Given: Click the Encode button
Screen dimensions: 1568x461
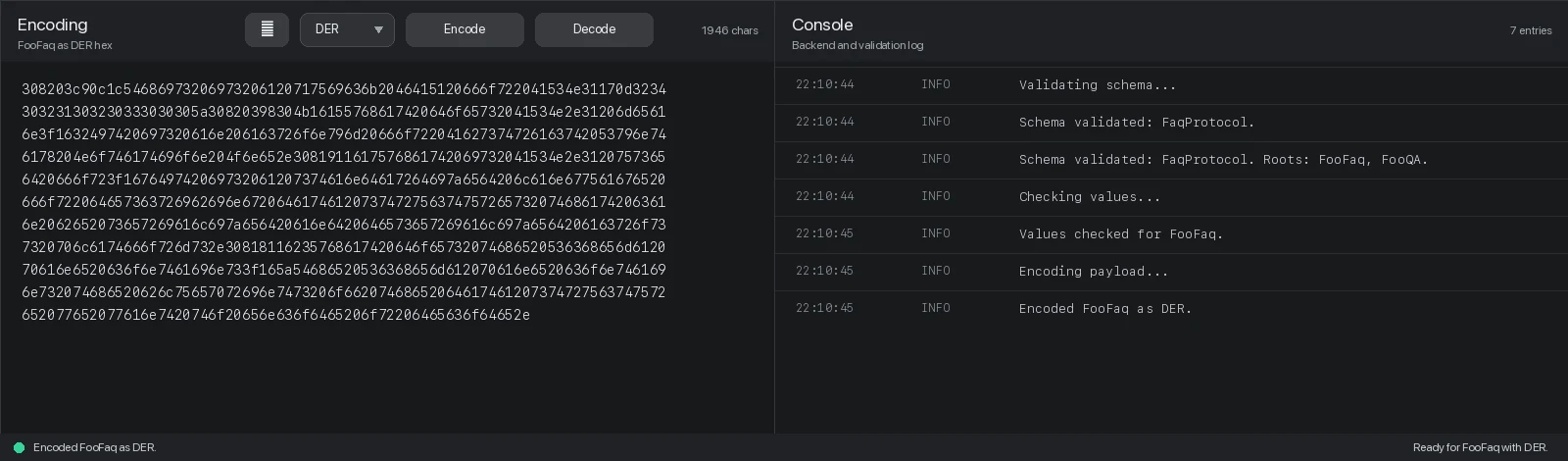Looking at the screenshot, I should point(465,29).
